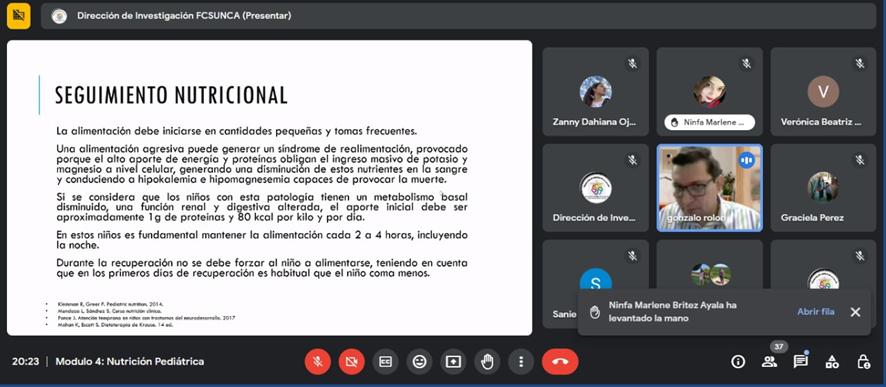Leave call with red hang-up button
Image resolution: width=886 pixels, height=387 pixels.
coord(560,362)
